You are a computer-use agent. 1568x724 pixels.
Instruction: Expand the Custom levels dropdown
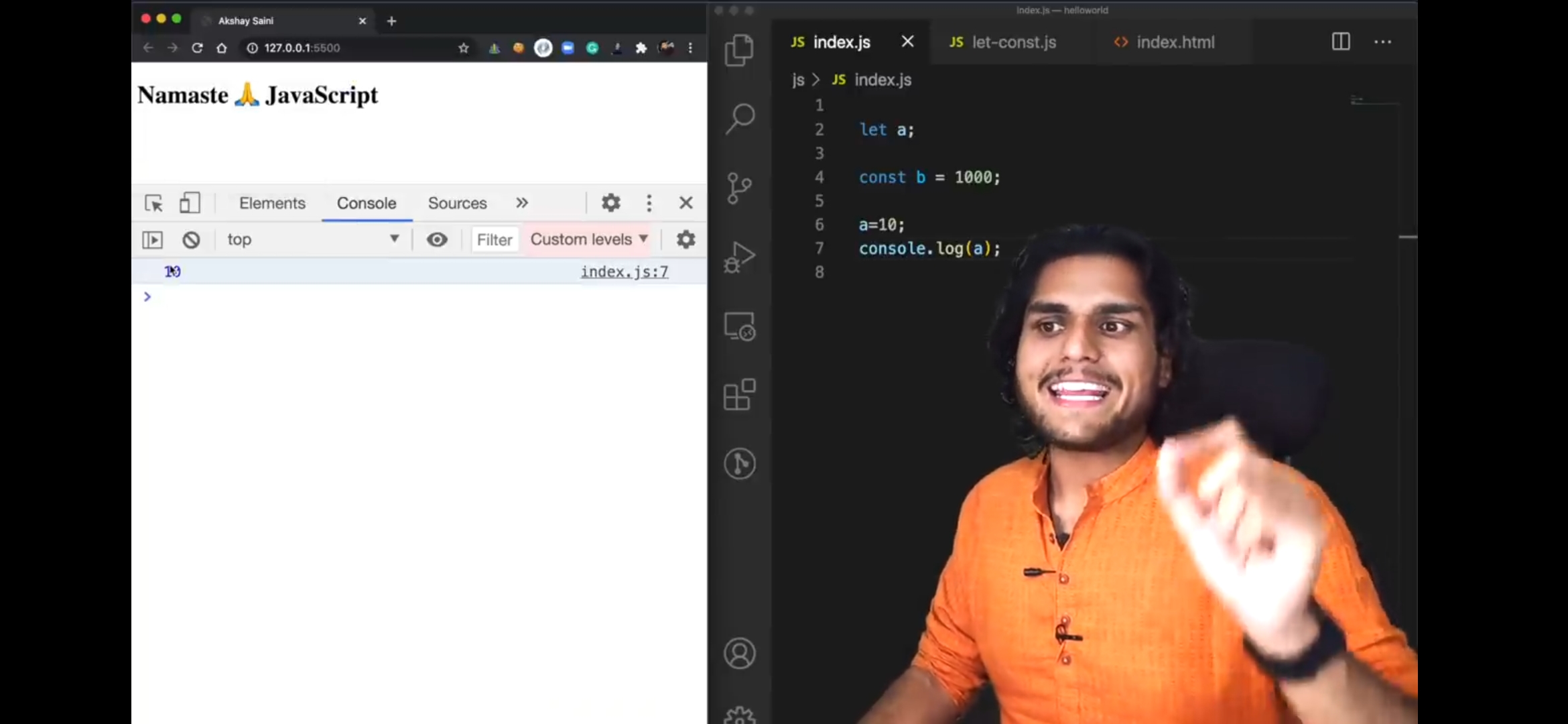pos(588,240)
